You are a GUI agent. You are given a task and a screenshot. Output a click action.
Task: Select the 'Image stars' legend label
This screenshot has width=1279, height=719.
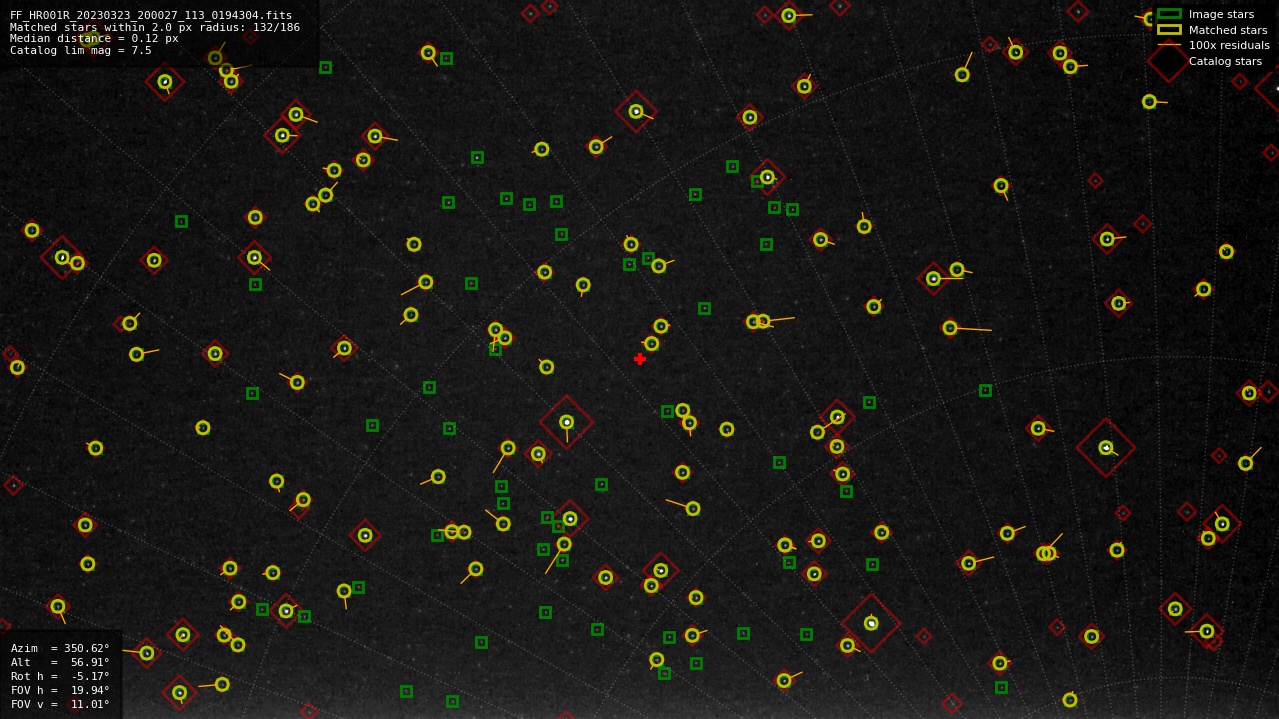pos(1221,14)
